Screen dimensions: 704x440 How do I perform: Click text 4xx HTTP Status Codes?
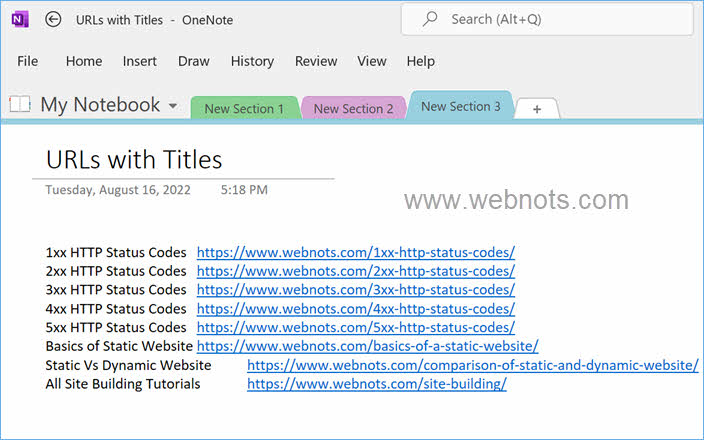point(116,309)
